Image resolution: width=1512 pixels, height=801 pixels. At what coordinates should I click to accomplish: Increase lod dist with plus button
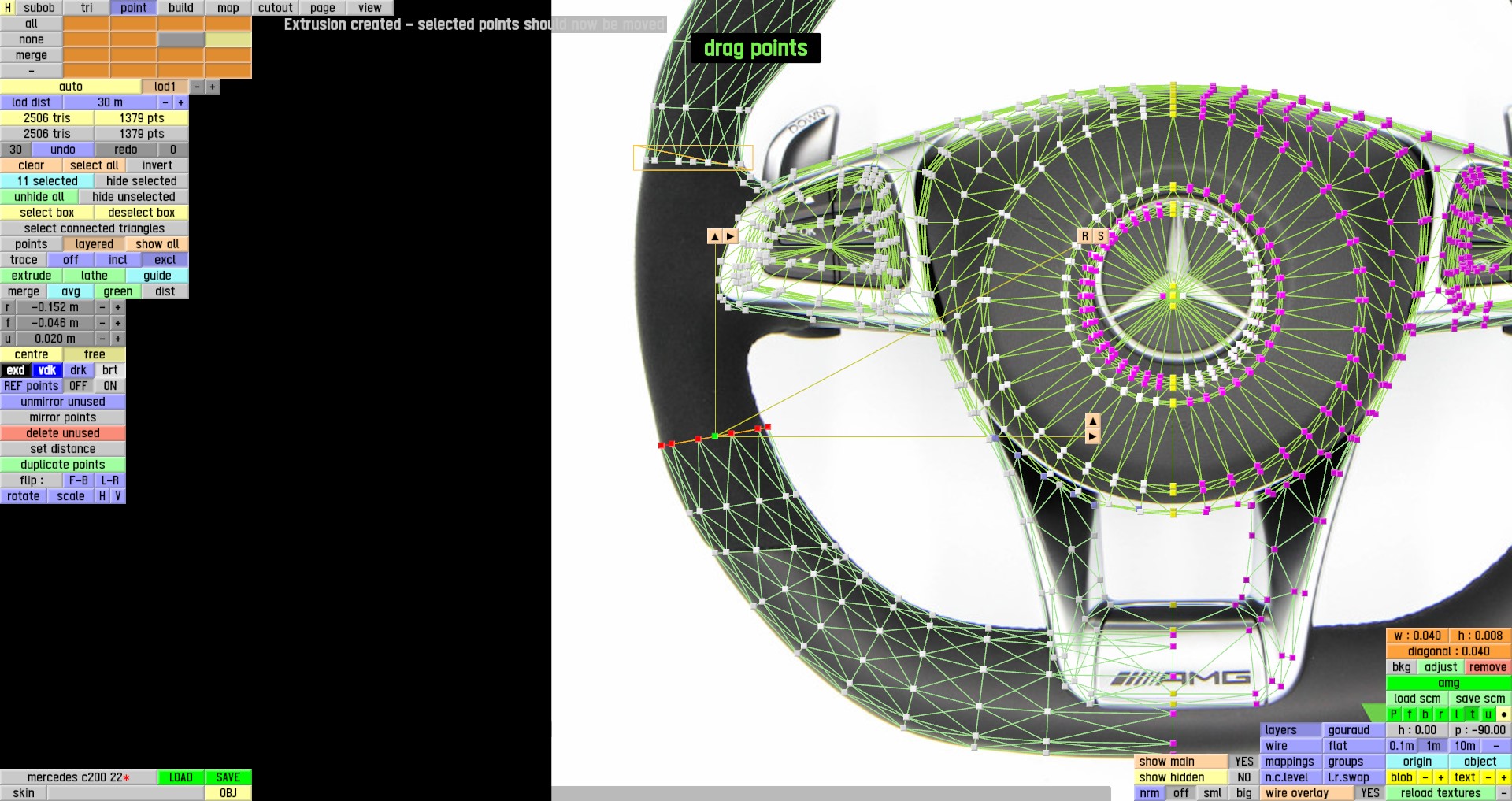[181, 102]
